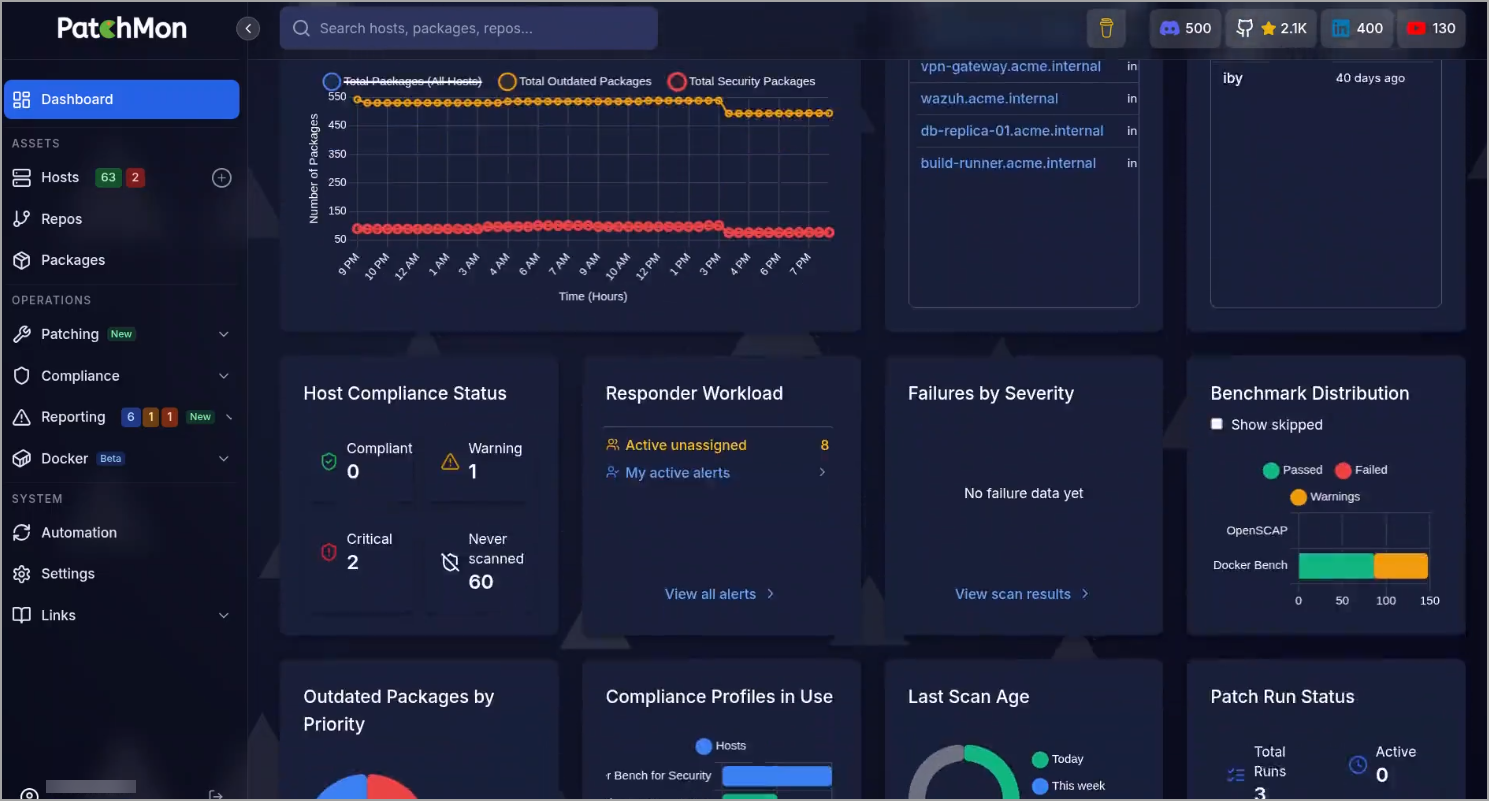Add a new host with the plus icon

[222, 177]
